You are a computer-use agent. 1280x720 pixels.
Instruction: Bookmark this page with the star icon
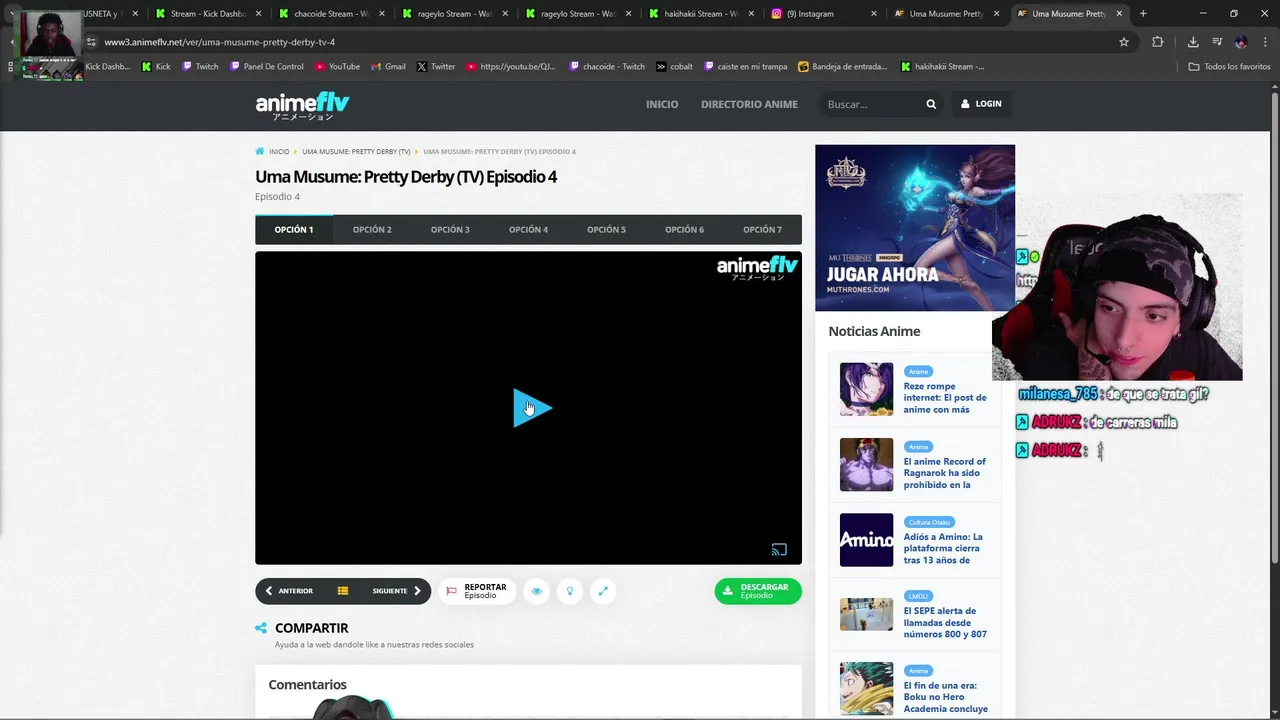coord(1124,42)
